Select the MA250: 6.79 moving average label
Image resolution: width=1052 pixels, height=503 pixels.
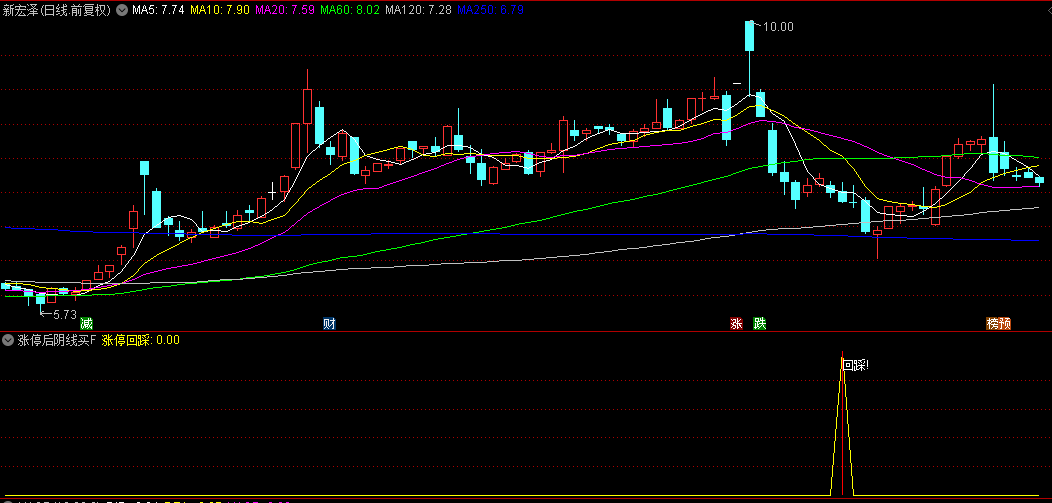point(490,10)
